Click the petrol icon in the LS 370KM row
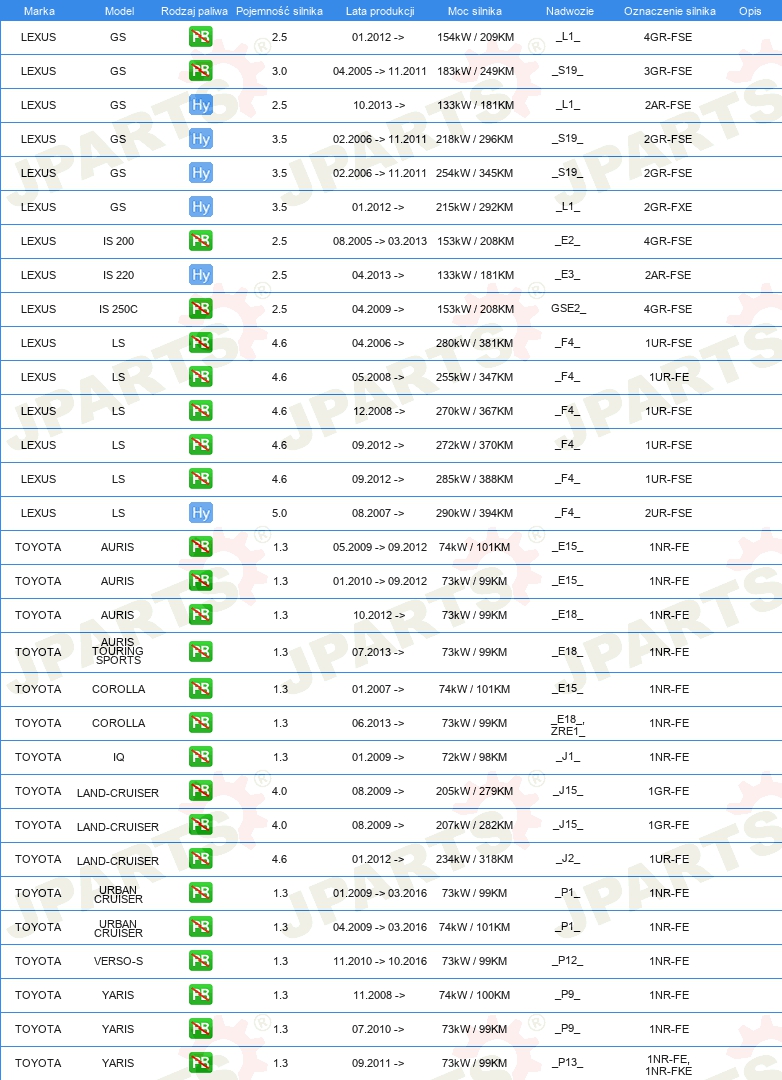Viewport: 782px width, 1080px height. [200, 445]
